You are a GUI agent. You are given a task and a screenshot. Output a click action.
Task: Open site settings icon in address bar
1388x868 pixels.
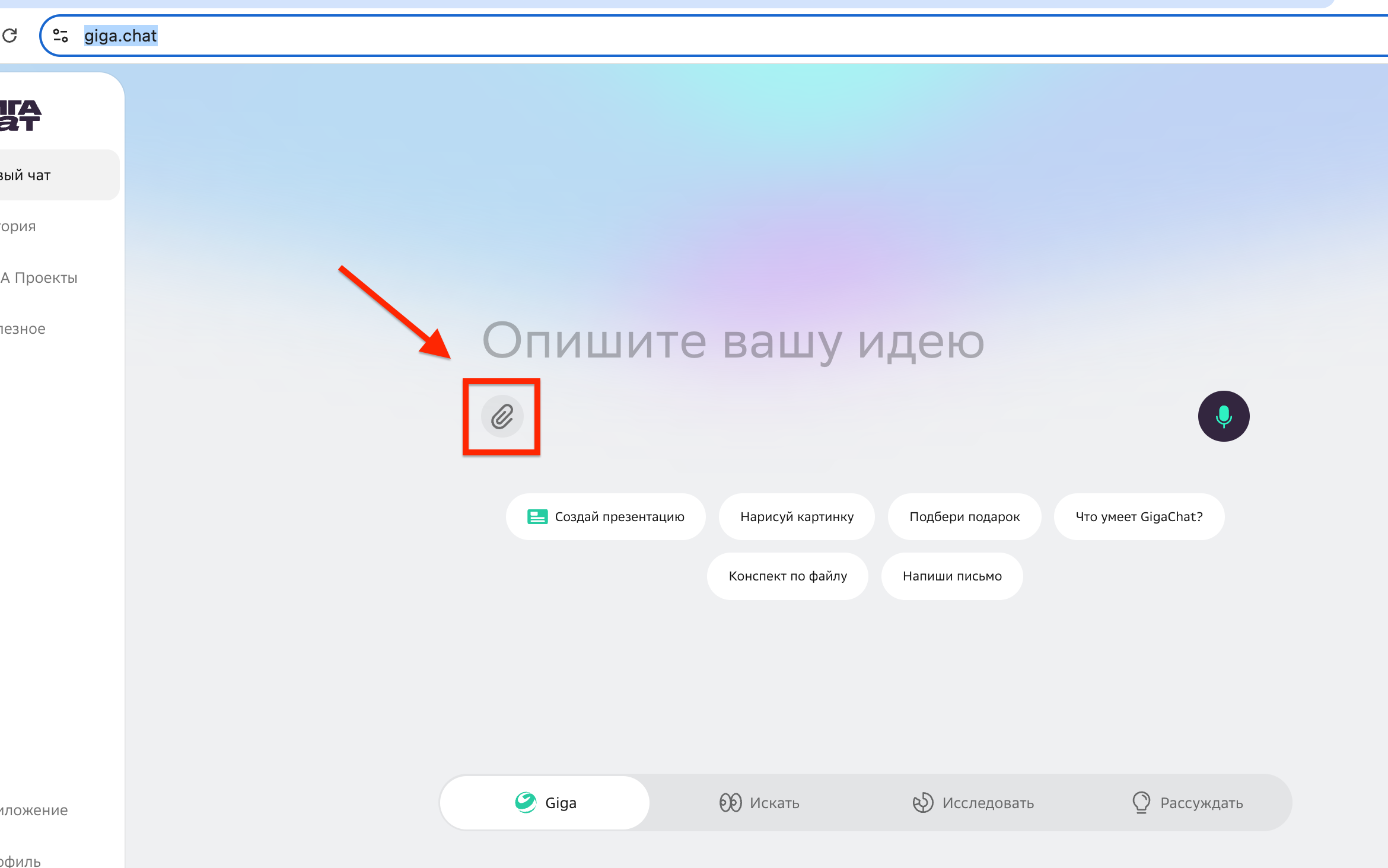(61, 36)
